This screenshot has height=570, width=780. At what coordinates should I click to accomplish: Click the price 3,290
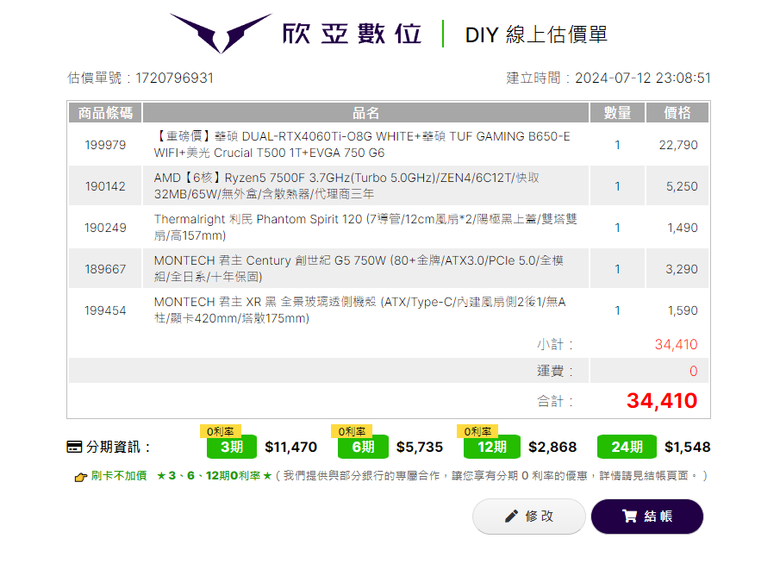682,269
